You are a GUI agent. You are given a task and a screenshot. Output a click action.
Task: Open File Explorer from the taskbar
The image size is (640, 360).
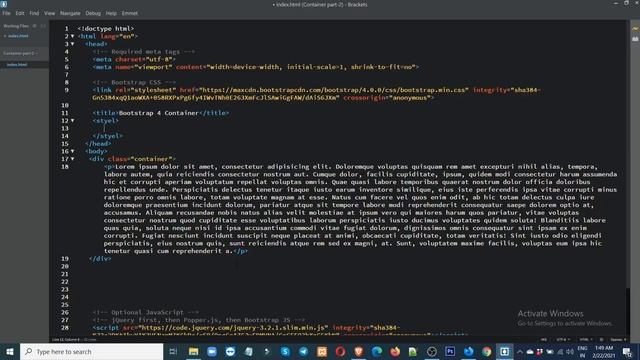tap(193, 351)
